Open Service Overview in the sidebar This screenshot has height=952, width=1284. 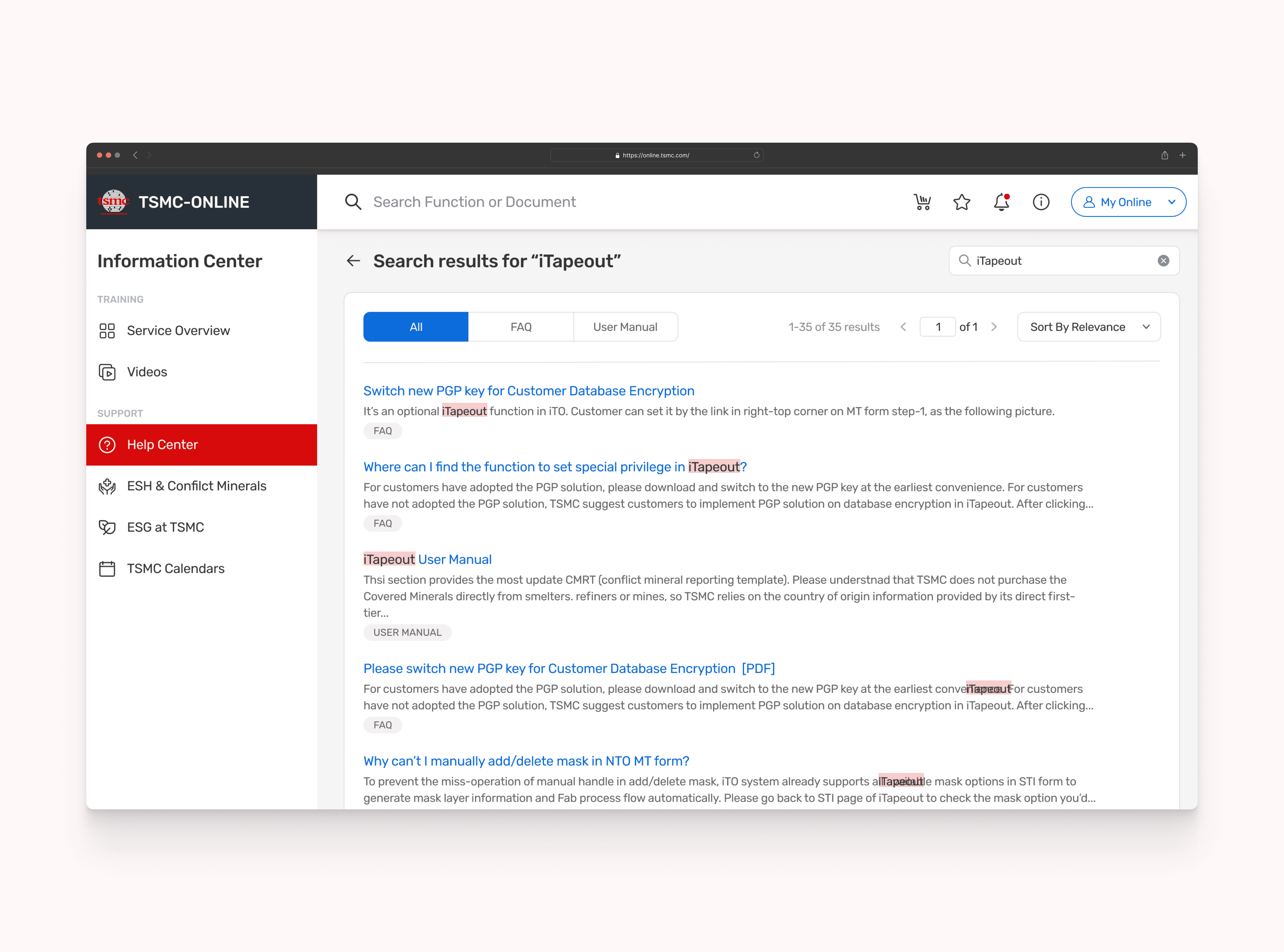pos(202,331)
